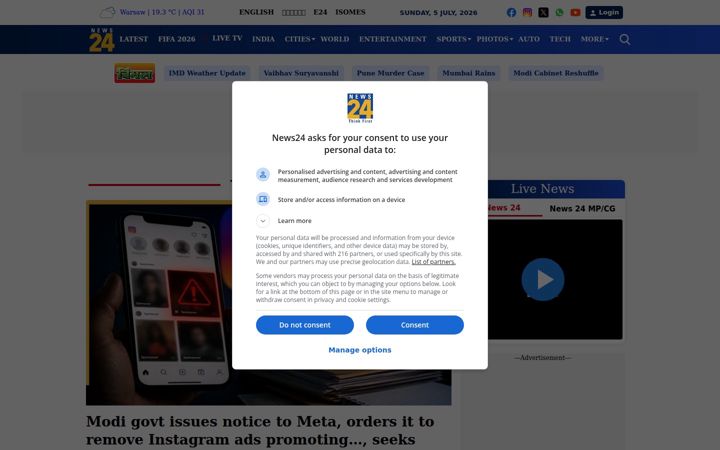The width and height of the screenshot is (720, 450).
Task: Open the WhatsApp social icon
Action: coord(559,12)
